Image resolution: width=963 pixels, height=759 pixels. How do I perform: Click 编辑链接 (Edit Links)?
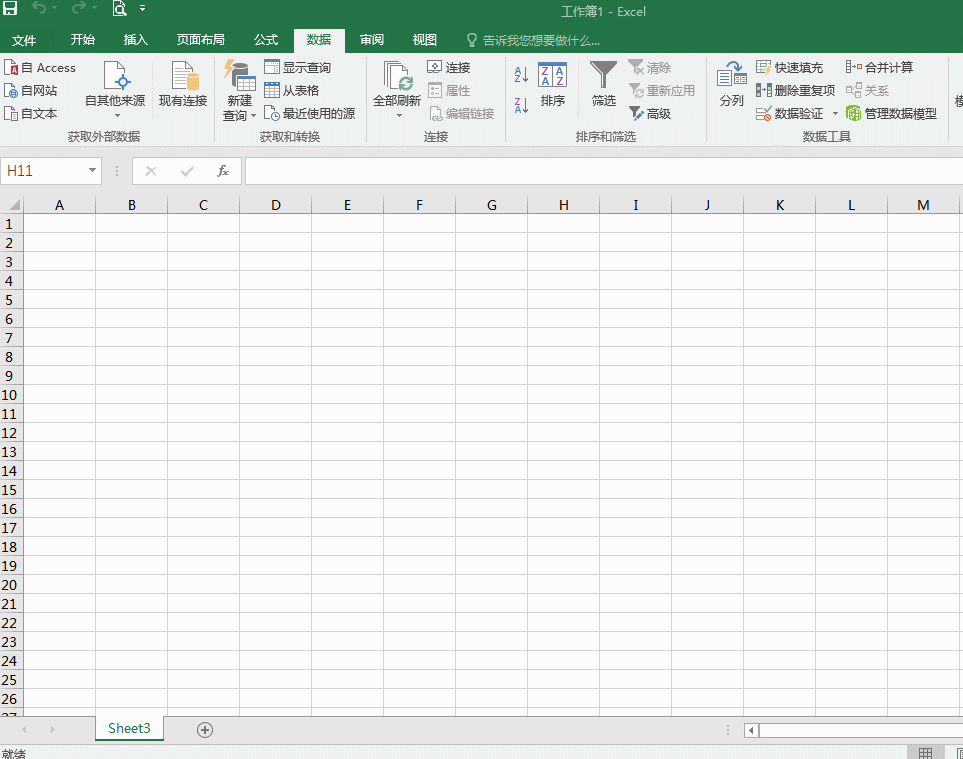click(462, 114)
